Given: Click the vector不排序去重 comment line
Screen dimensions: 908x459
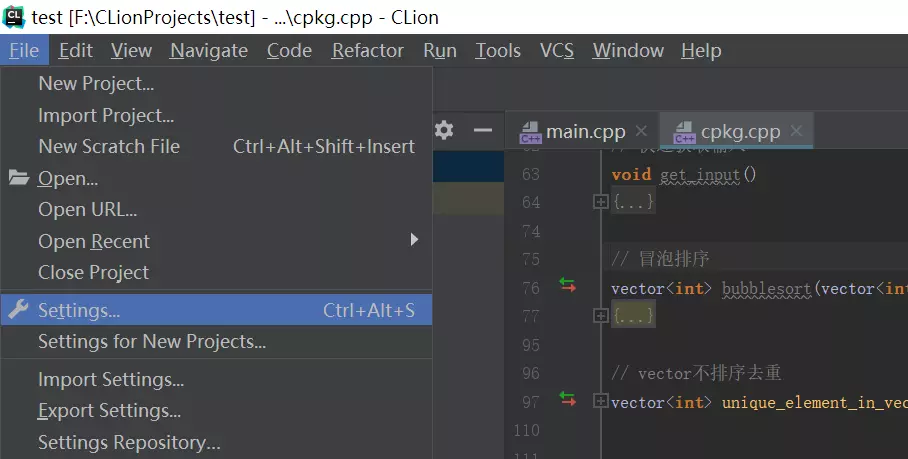Looking at the screenshot, I should click(696, 373).
